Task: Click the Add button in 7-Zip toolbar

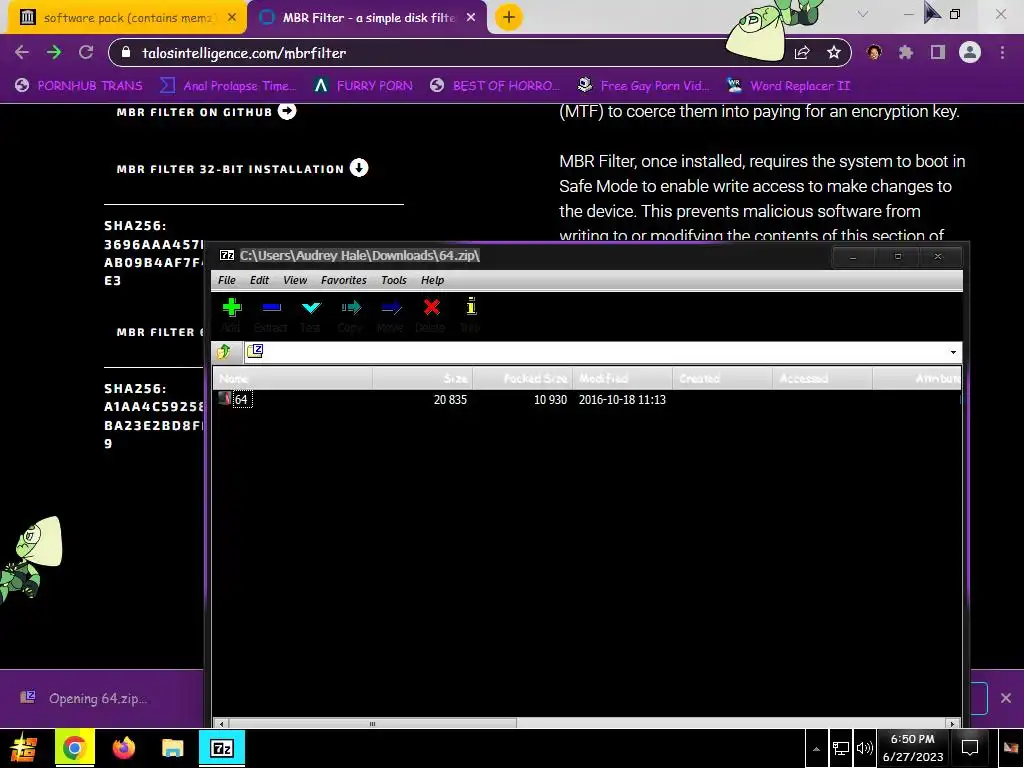Action: 231,314
